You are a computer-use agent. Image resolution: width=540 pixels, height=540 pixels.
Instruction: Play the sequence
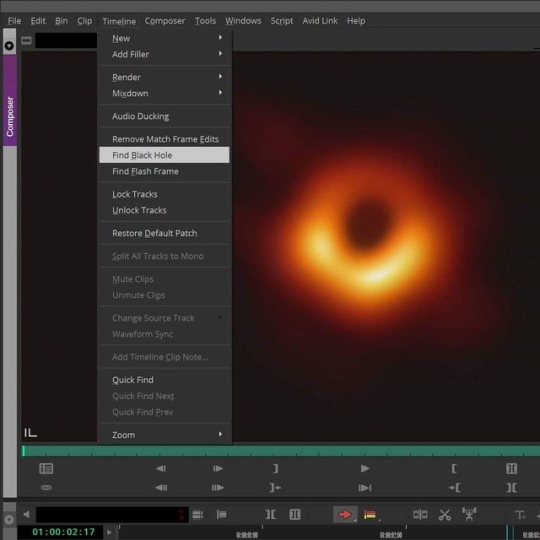[365, 468]
